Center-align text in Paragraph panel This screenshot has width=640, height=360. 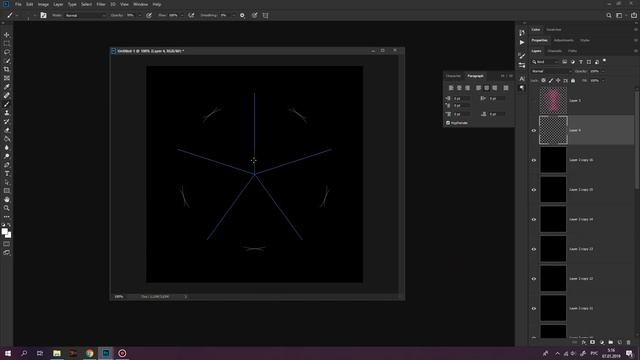click(459, 88)
